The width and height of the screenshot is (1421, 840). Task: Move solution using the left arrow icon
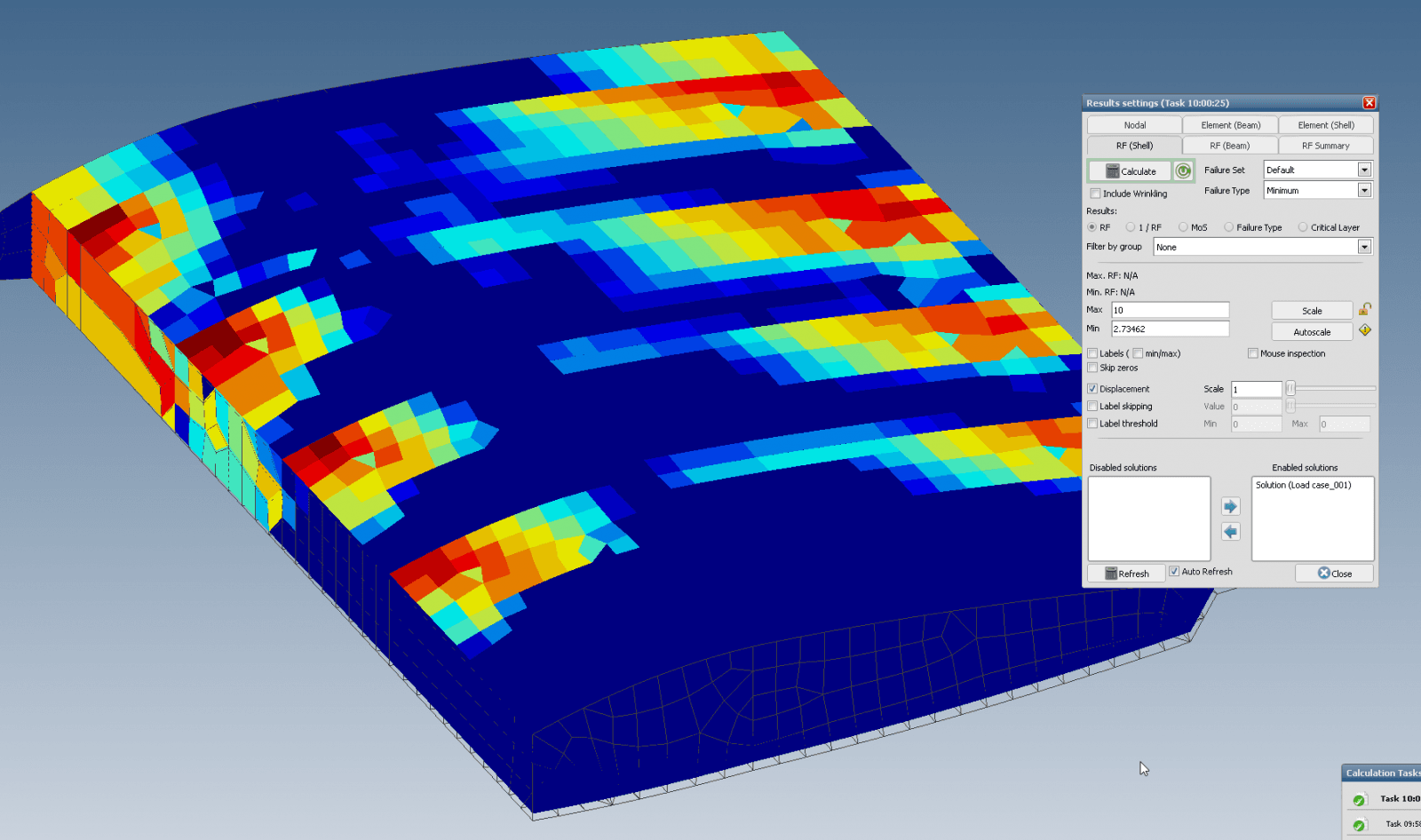click(x=1230, y=531)
